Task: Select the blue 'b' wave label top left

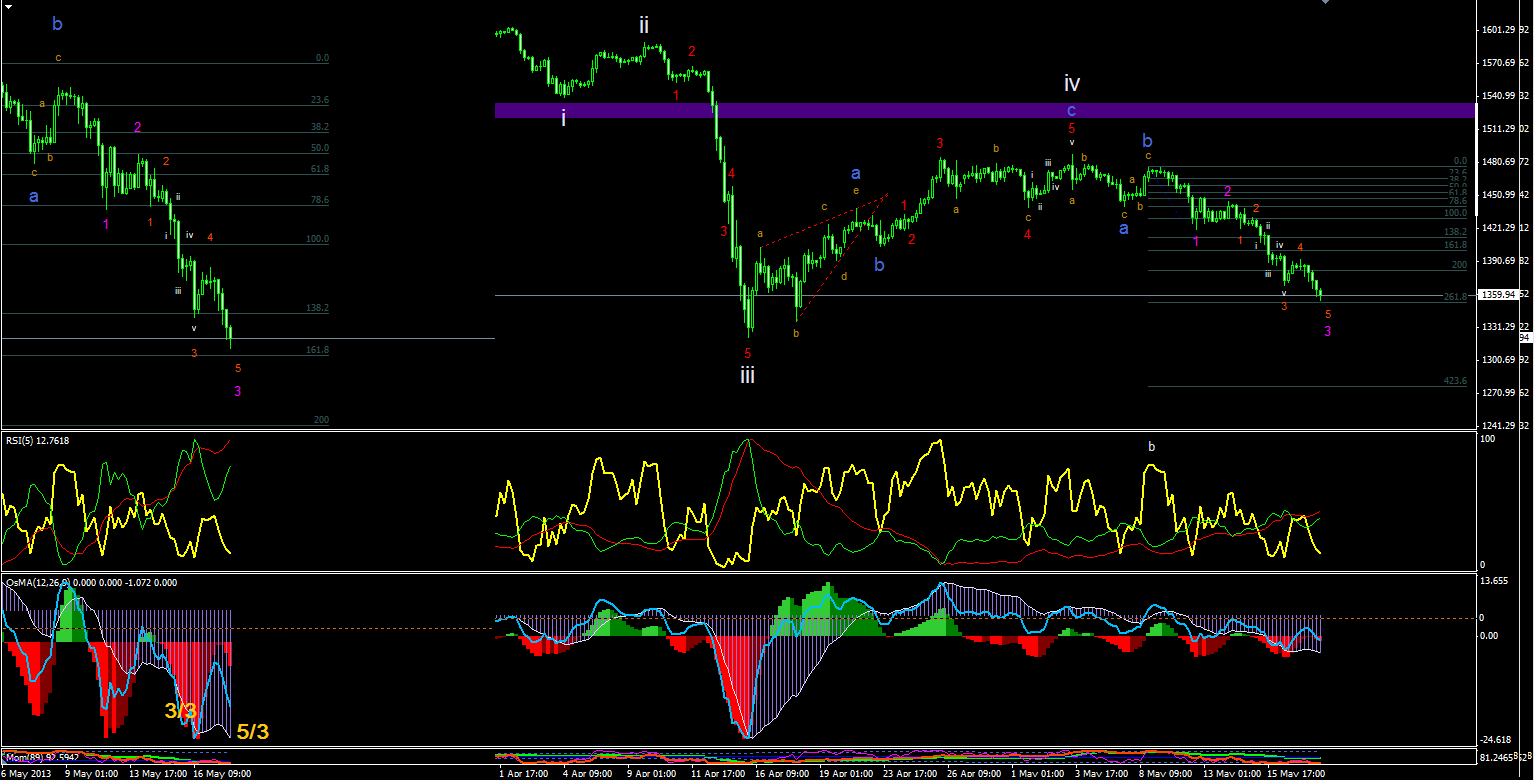Action: [58, 23]
